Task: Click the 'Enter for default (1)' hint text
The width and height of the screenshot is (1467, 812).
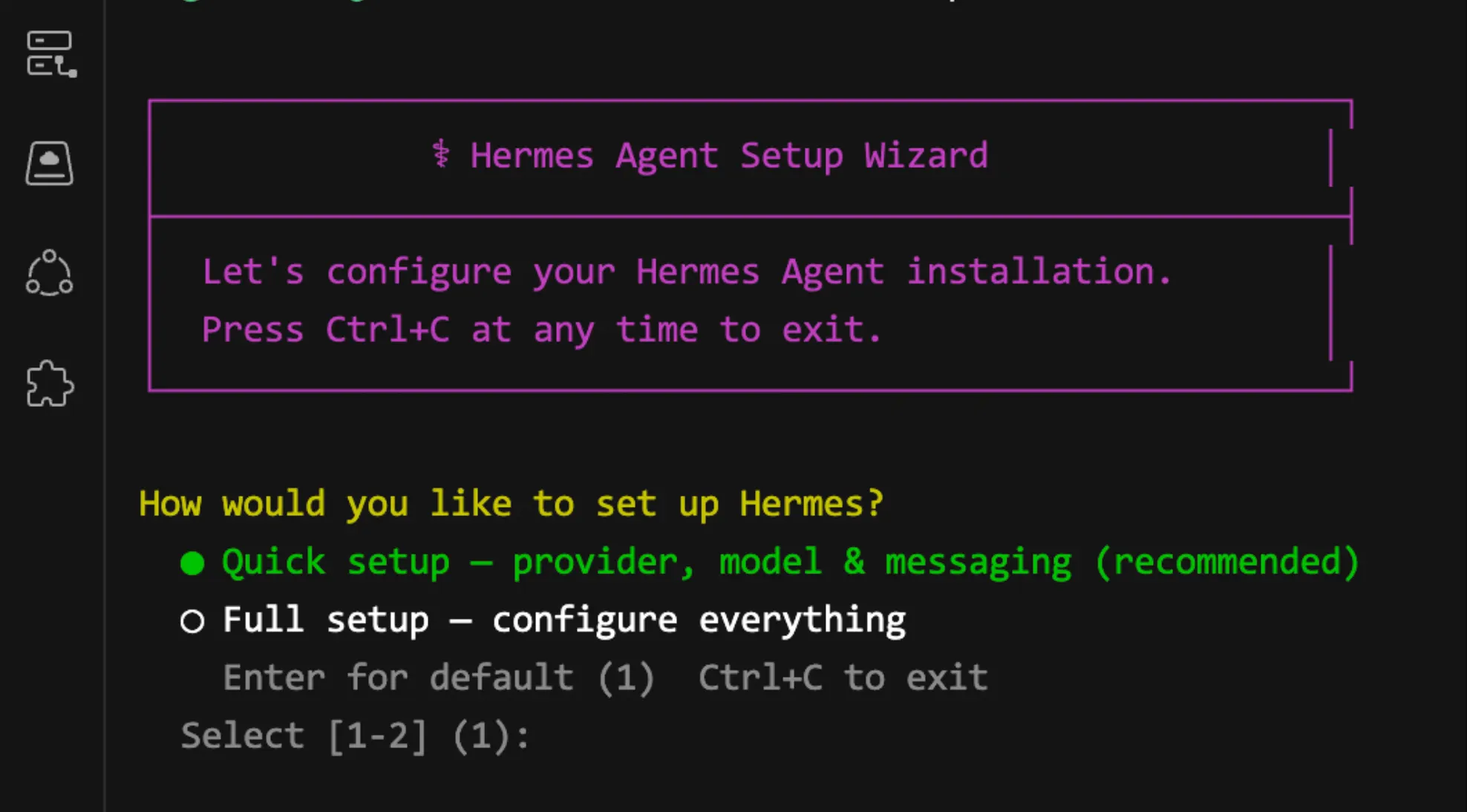Action: (x=437, y=677)
